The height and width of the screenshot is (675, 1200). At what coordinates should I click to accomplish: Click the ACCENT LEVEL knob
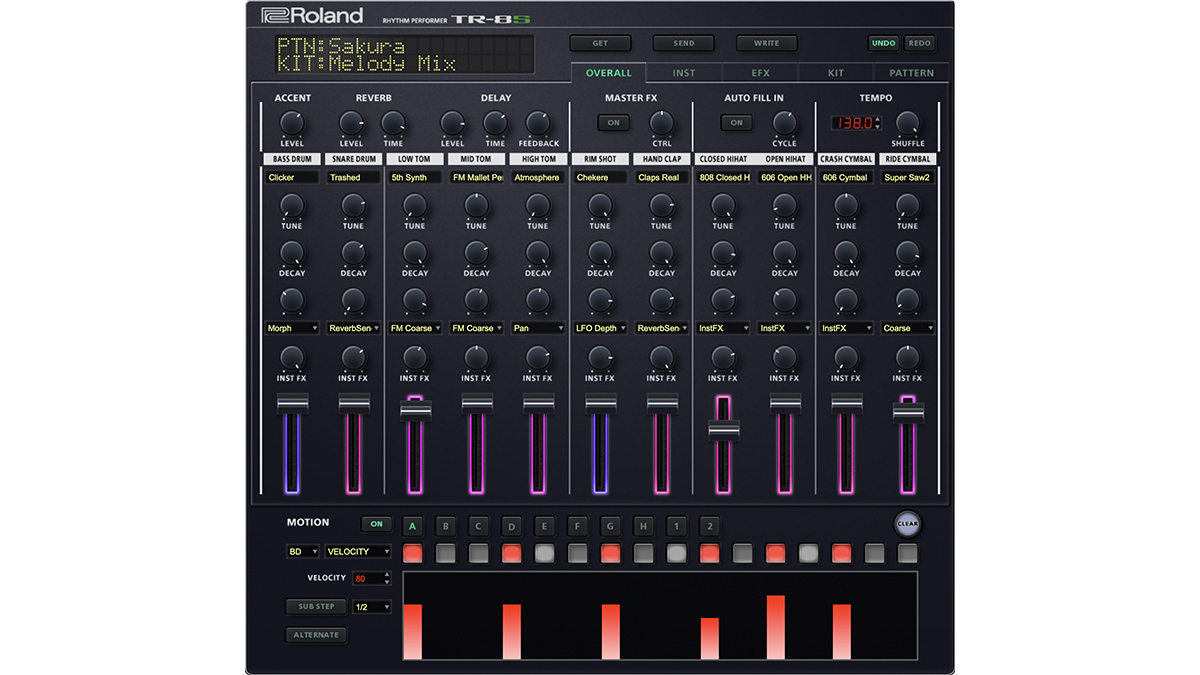291,123
